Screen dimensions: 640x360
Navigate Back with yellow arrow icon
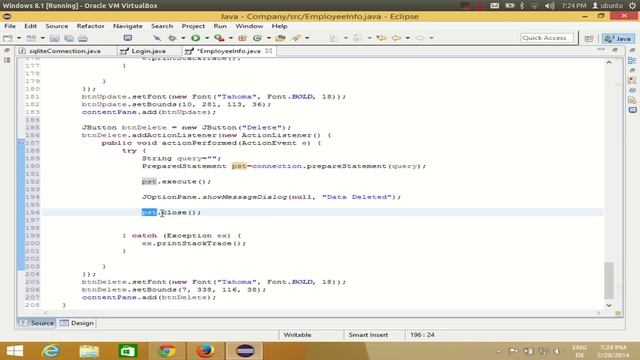[396, 38]
